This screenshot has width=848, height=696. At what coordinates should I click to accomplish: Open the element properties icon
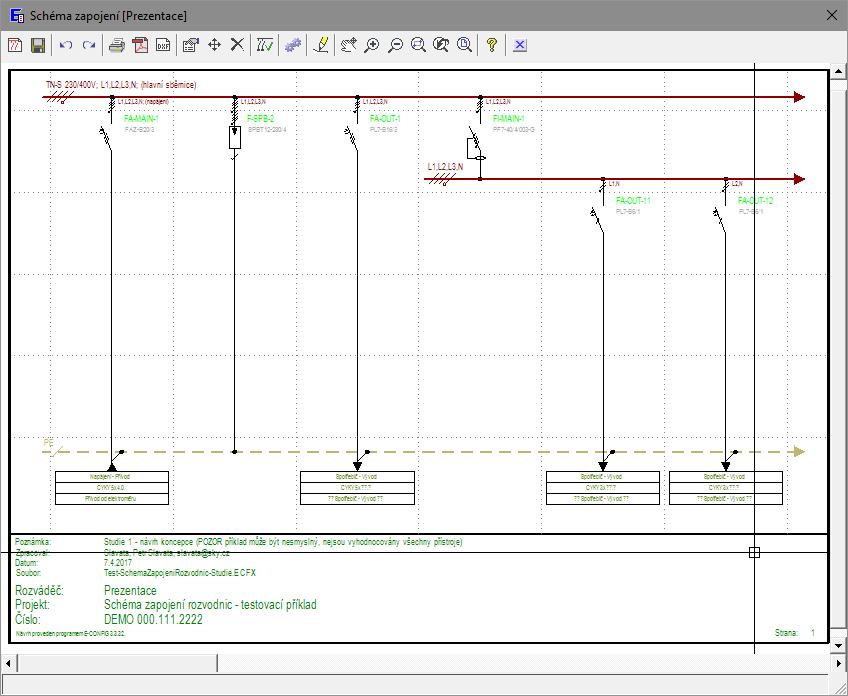point(191,45)
